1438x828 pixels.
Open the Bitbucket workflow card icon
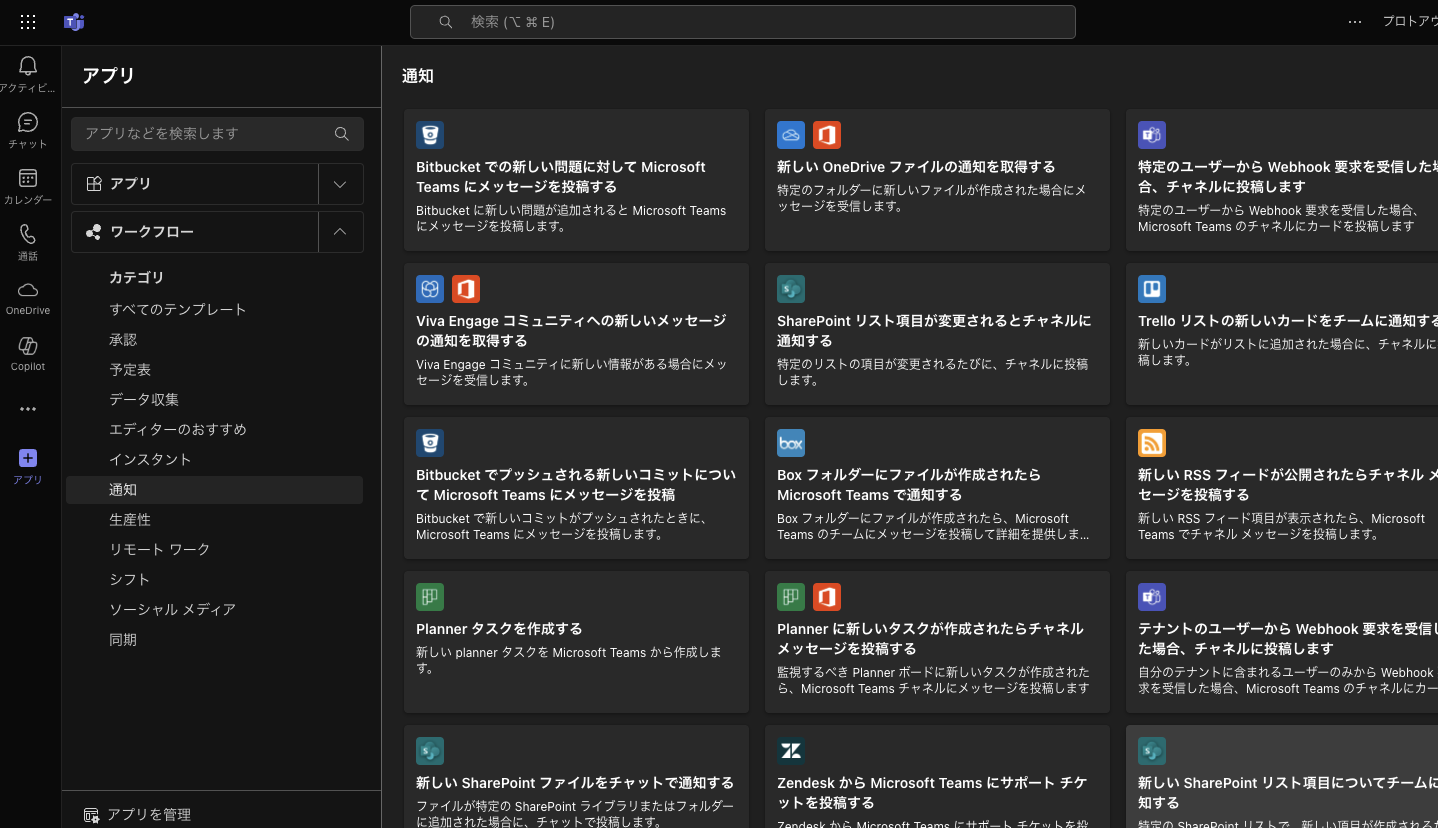point(430,135)
